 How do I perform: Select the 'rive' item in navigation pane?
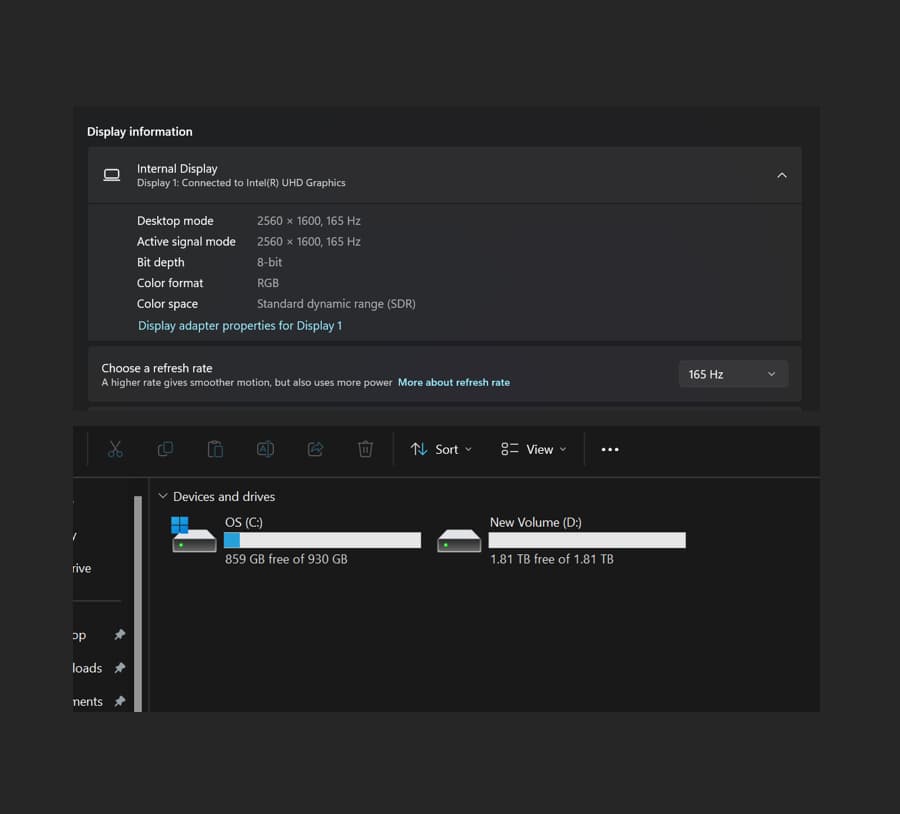(x=82, y=568)
